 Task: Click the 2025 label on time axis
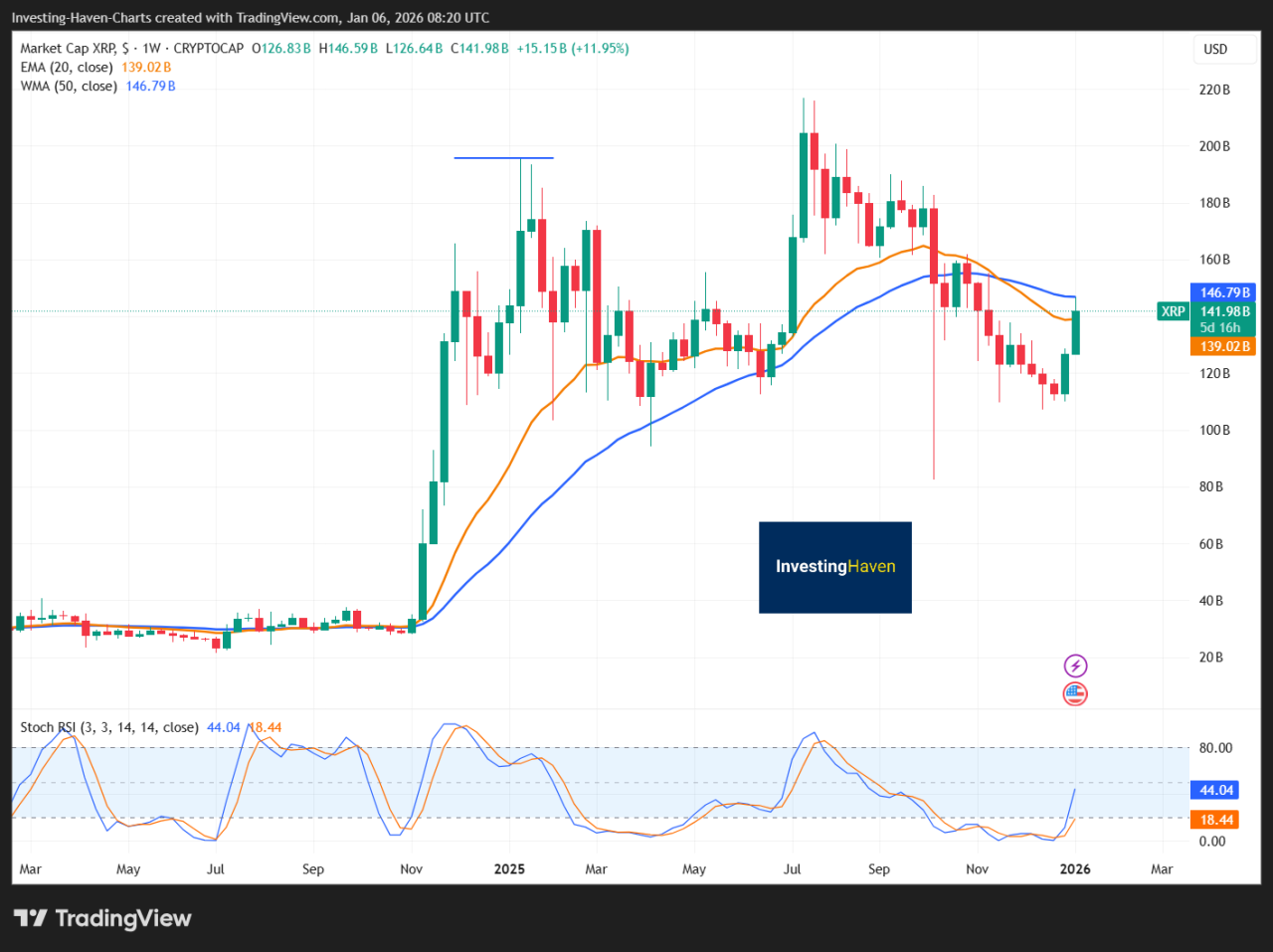(x=508, y=868)
